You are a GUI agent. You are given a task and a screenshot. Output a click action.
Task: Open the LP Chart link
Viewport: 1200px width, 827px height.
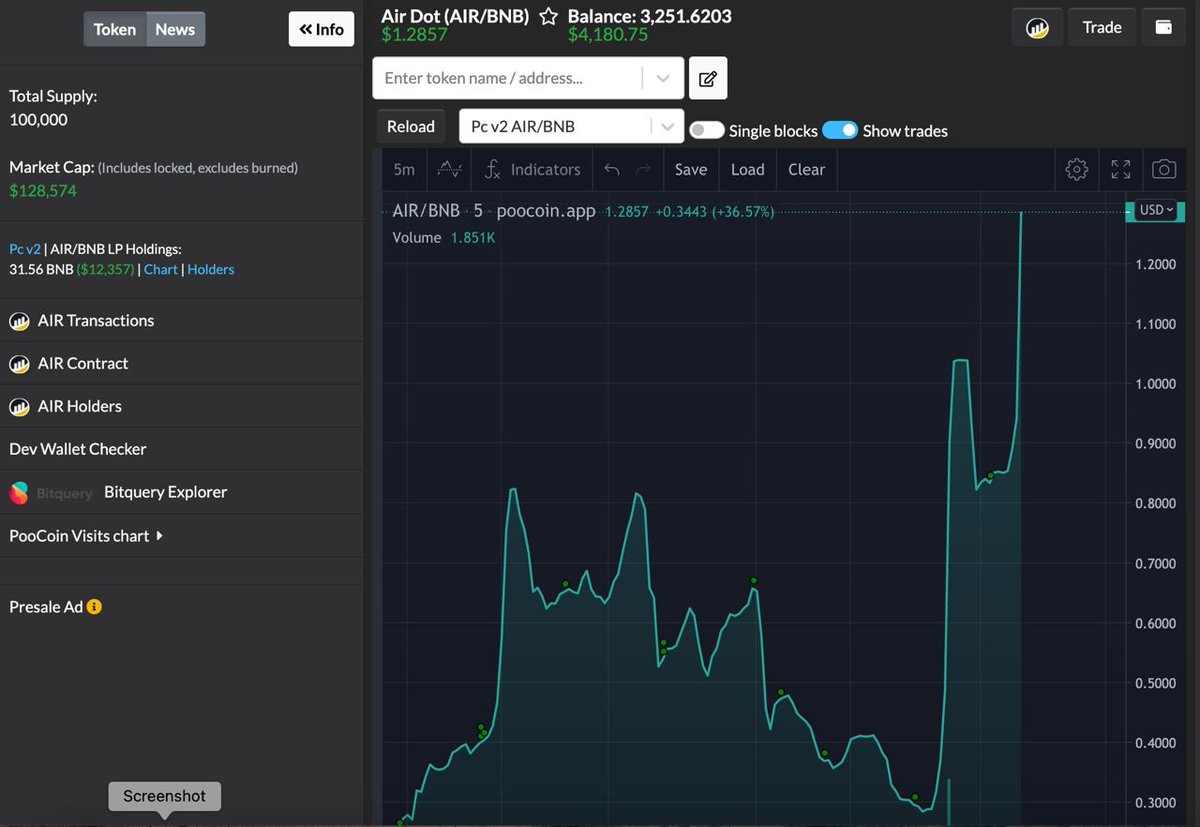[x=161, y=269]
